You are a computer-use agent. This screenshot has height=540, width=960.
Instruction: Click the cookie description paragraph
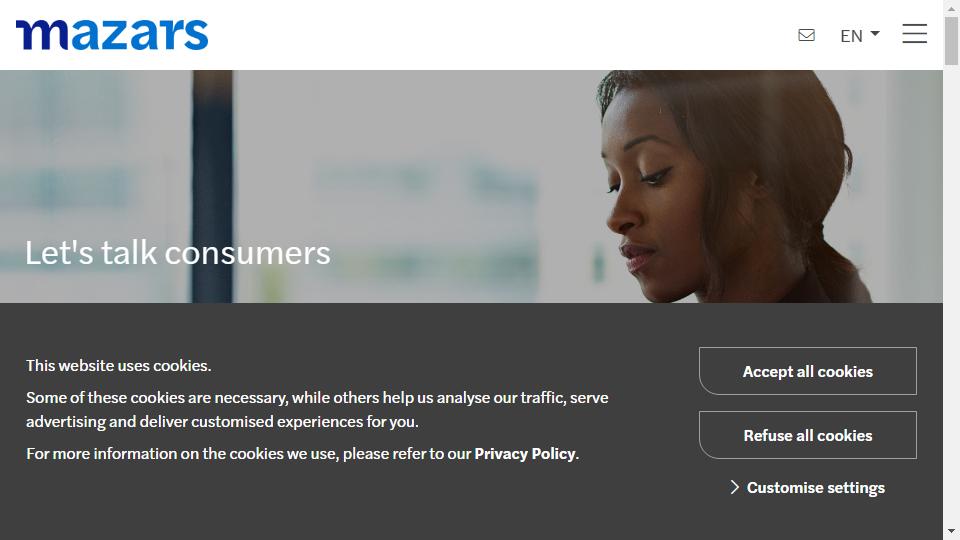coord(317,410)
